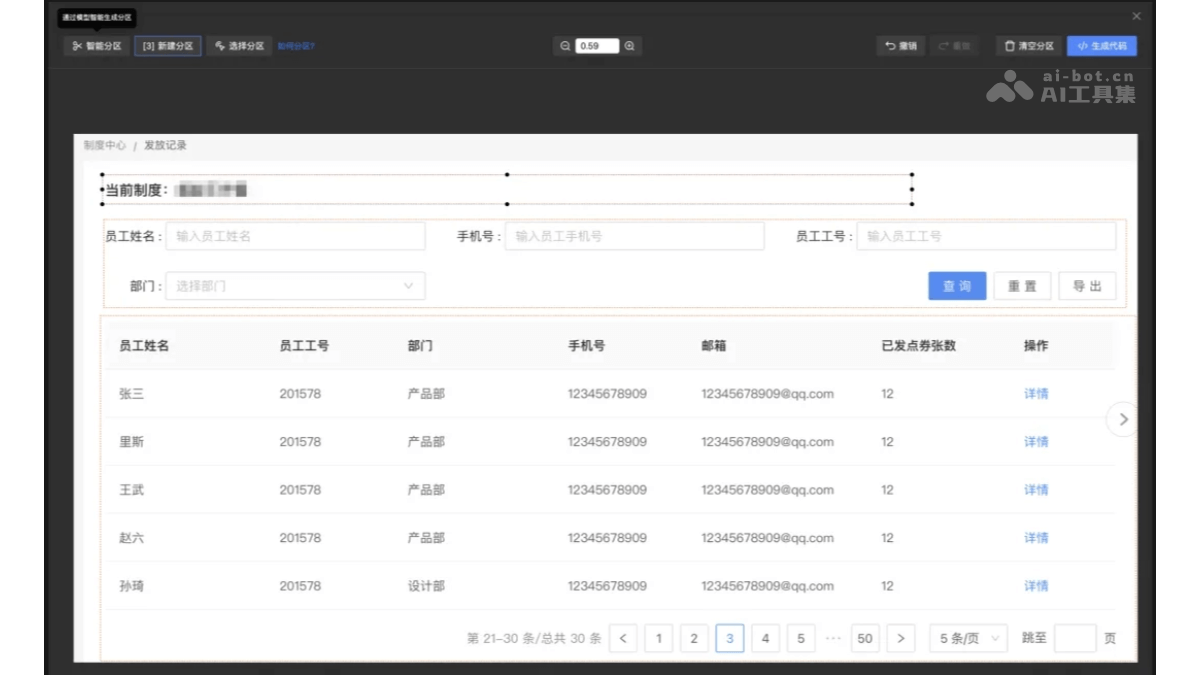The image size is (1200, 675).
Task: Click the 导出 export button
Action: pos(1087,286)
